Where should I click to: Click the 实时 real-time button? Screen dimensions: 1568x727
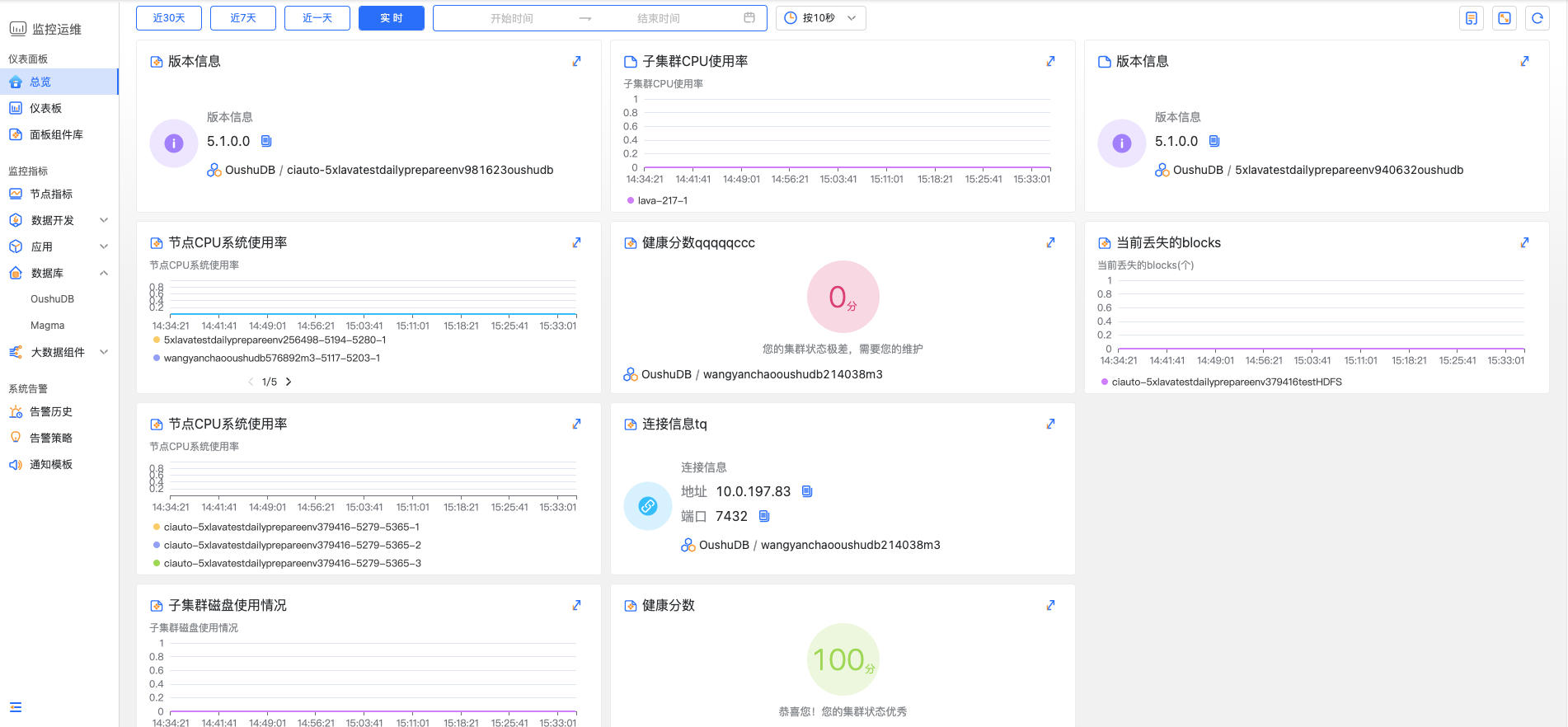392,18
